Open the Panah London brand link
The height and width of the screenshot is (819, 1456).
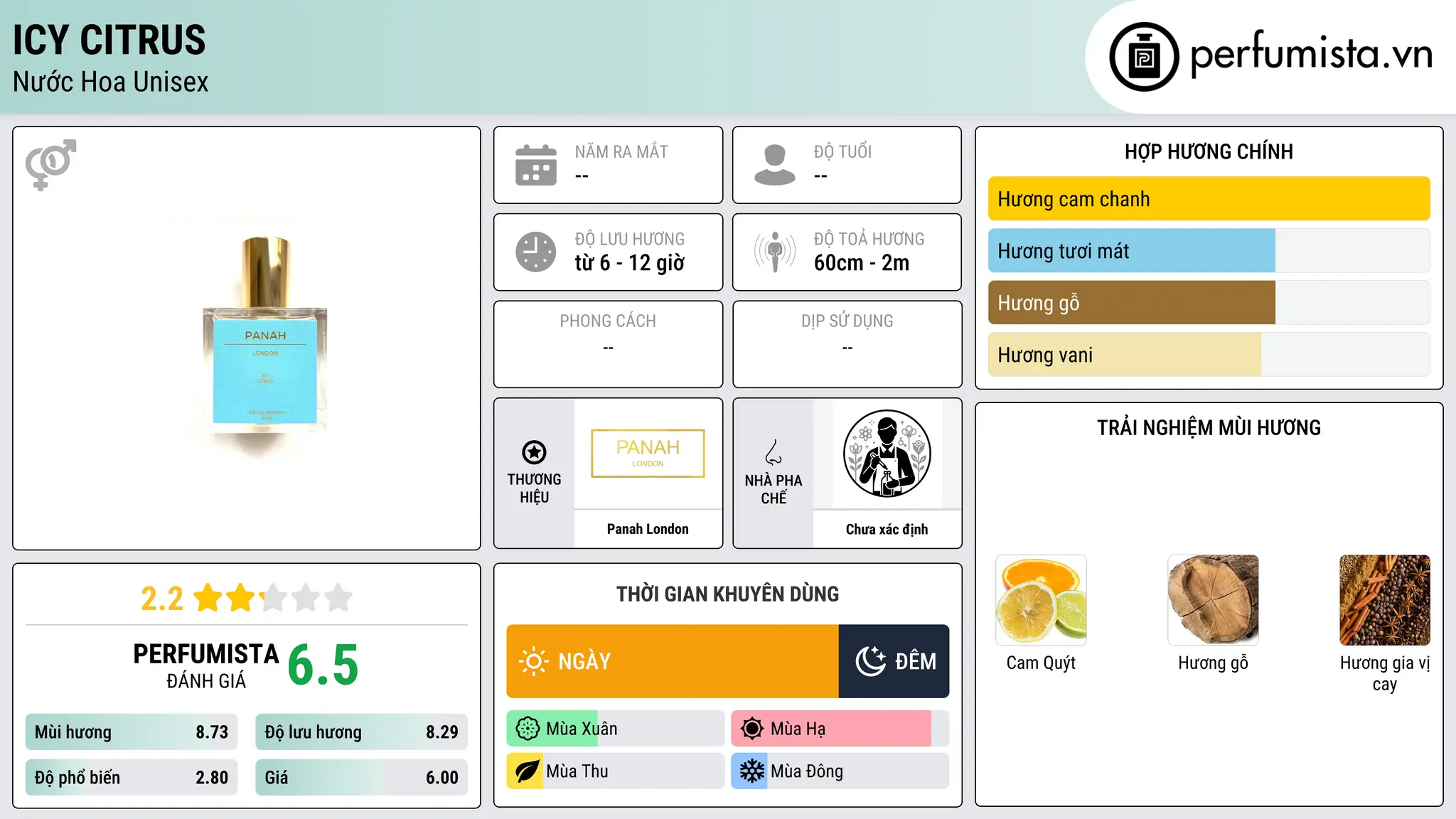(648, 529)
